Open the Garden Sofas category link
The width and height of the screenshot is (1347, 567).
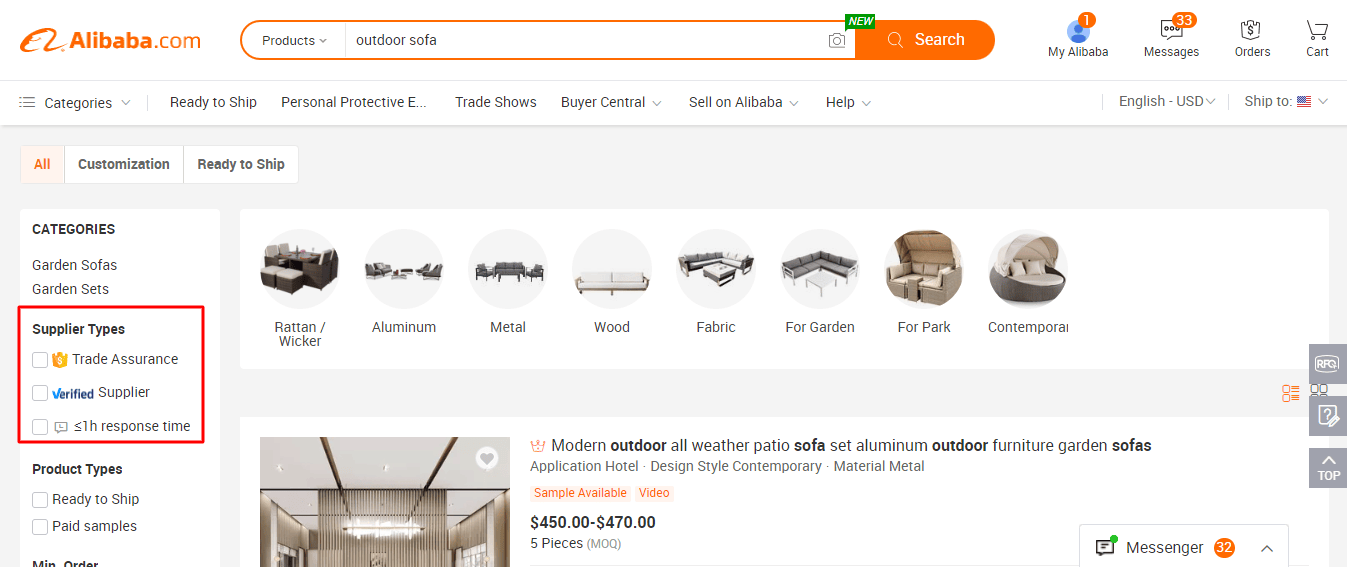[75, 265]
